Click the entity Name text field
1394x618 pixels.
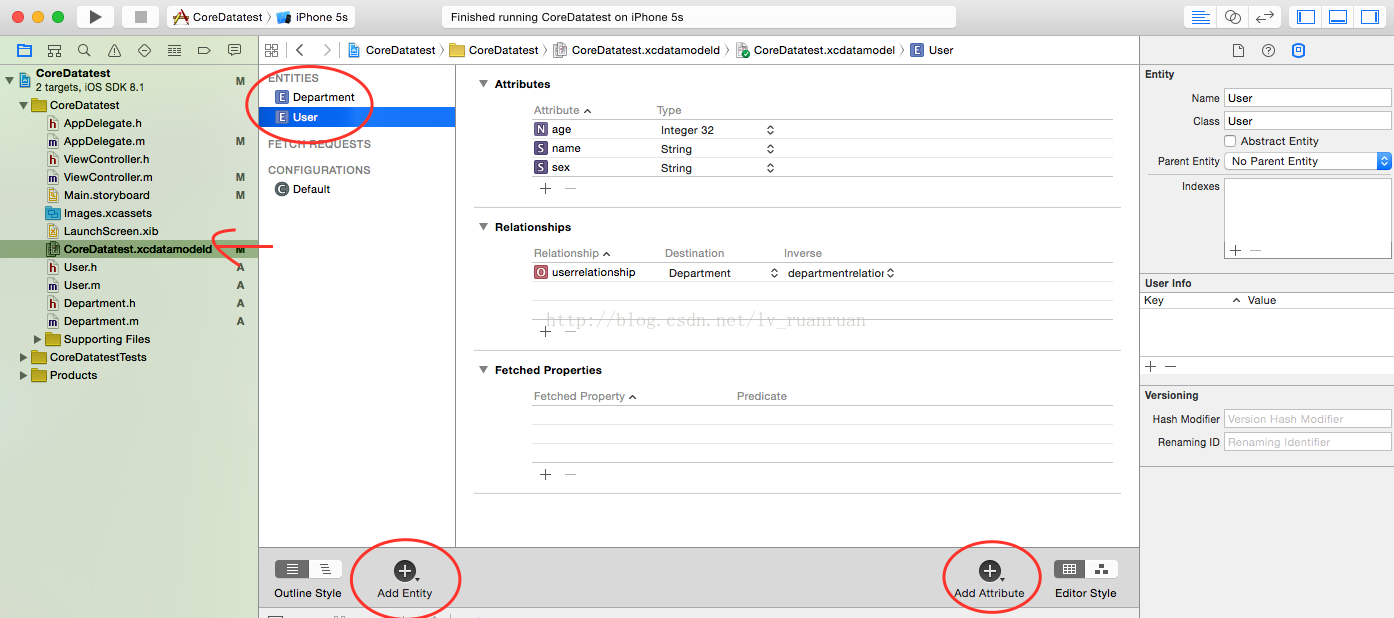[1307, 98]
